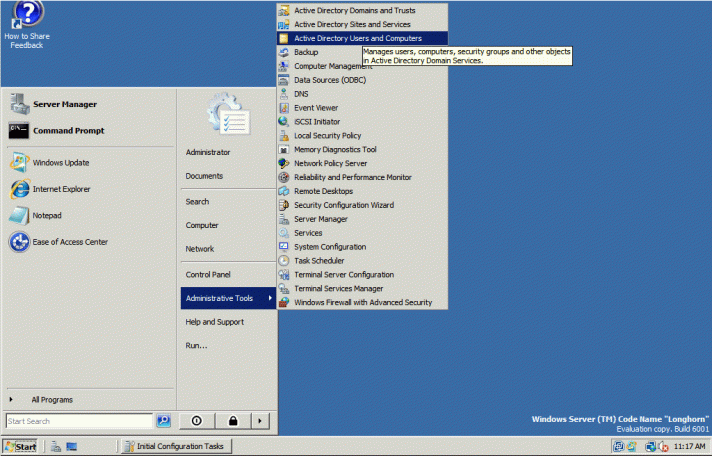Open Command Prompt from pinned list
This screenshot has height=456, width=712.
(18, 130)
